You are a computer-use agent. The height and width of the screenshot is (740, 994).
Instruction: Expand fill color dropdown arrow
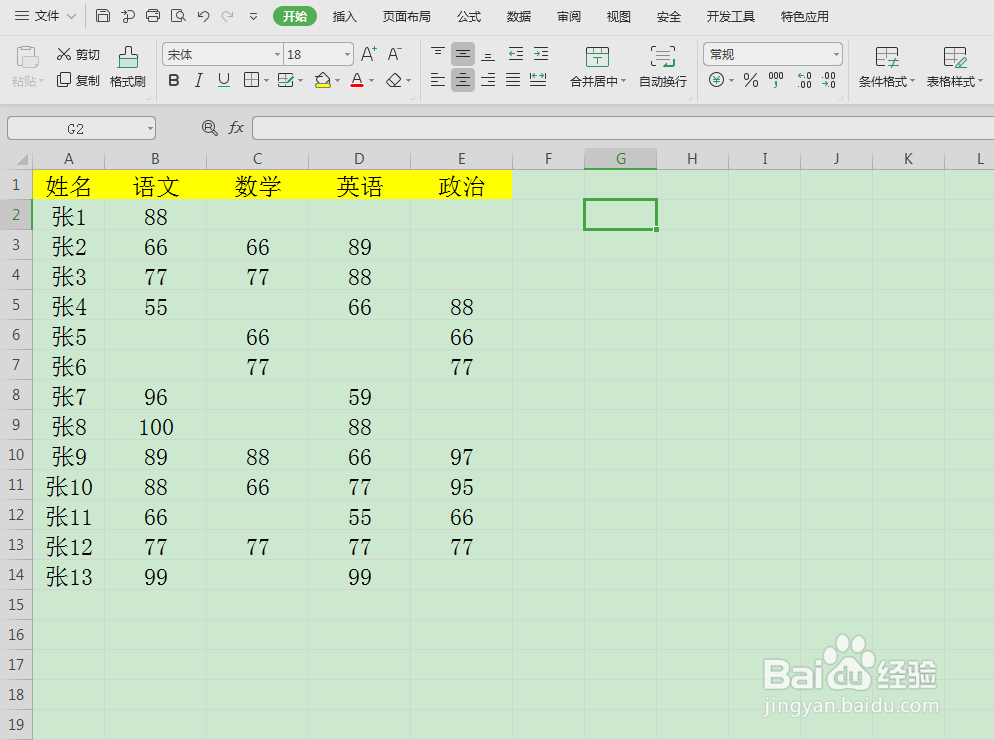[337, 81]
